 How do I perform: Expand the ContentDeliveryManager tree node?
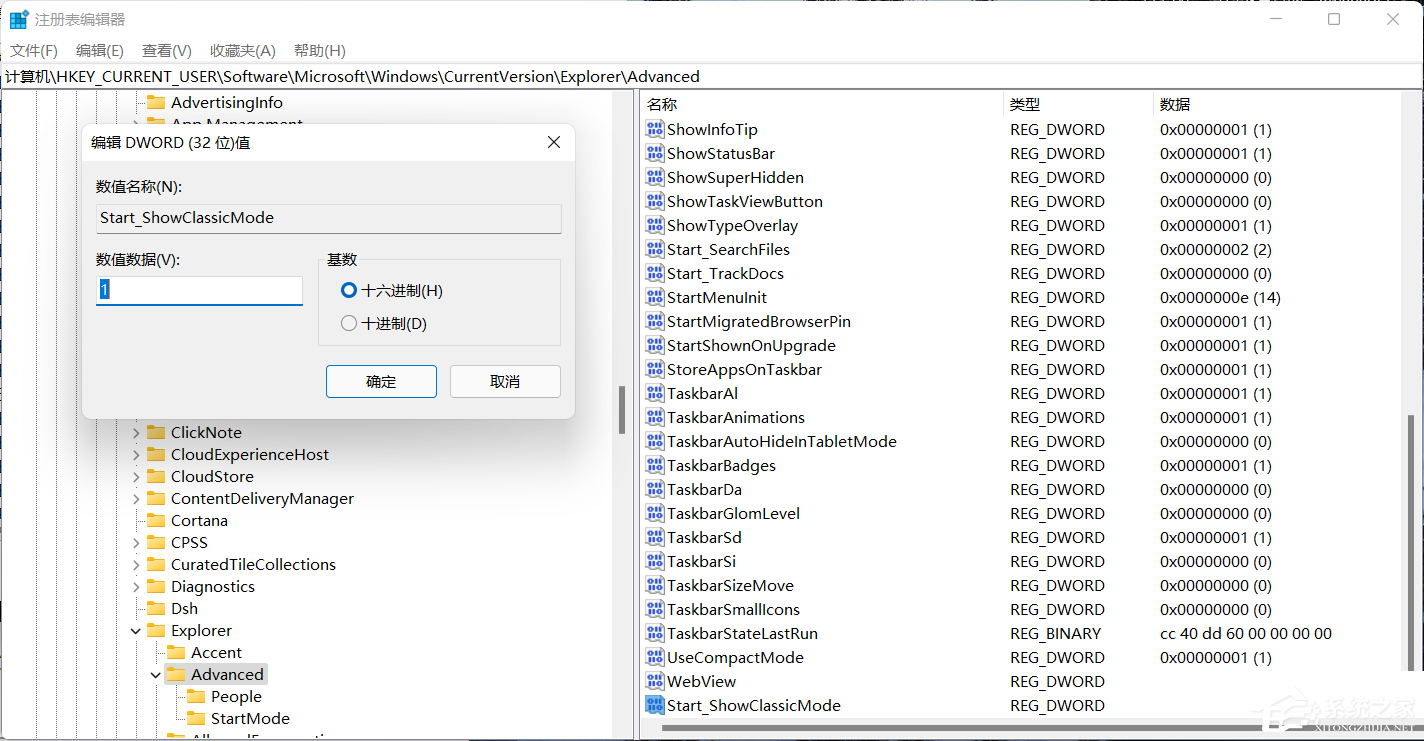click(x=137, y=498)
